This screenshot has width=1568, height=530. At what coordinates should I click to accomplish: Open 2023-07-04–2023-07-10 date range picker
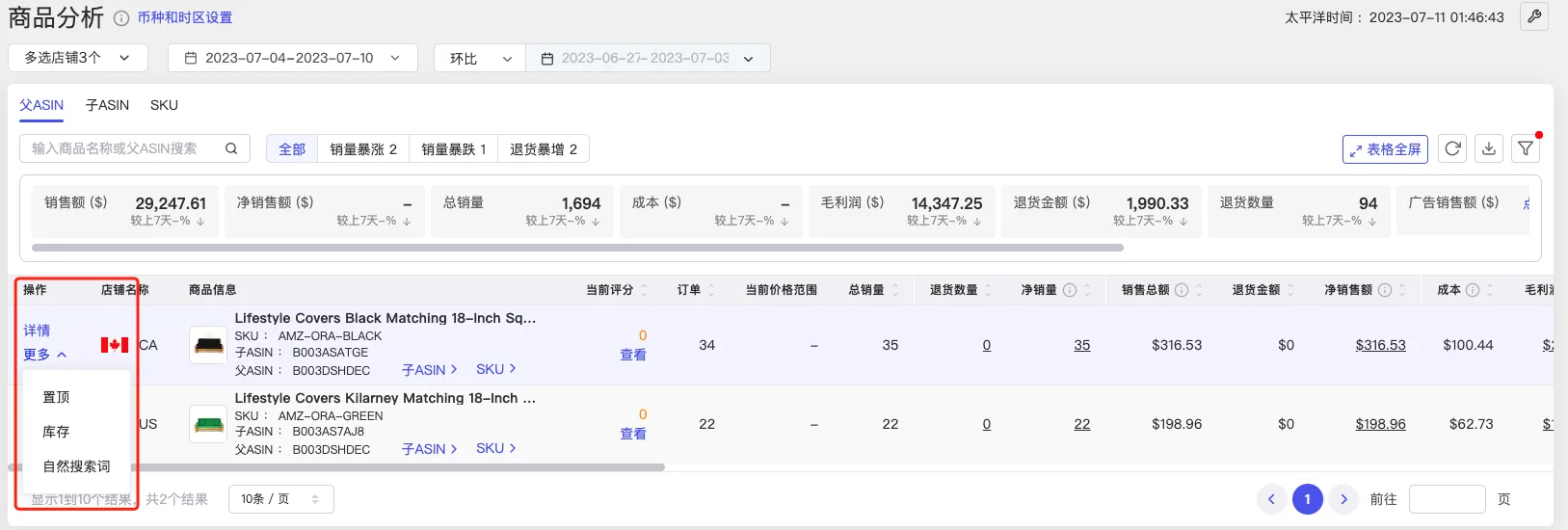[293, 58]
